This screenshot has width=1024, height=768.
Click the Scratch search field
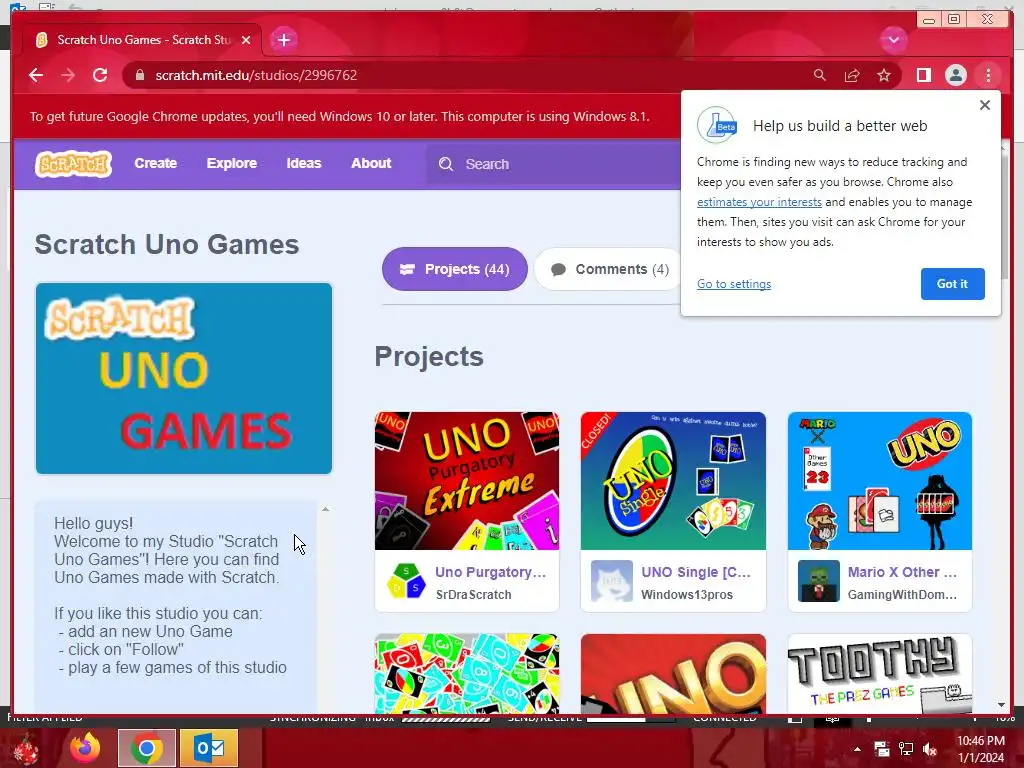pos(555,164)
